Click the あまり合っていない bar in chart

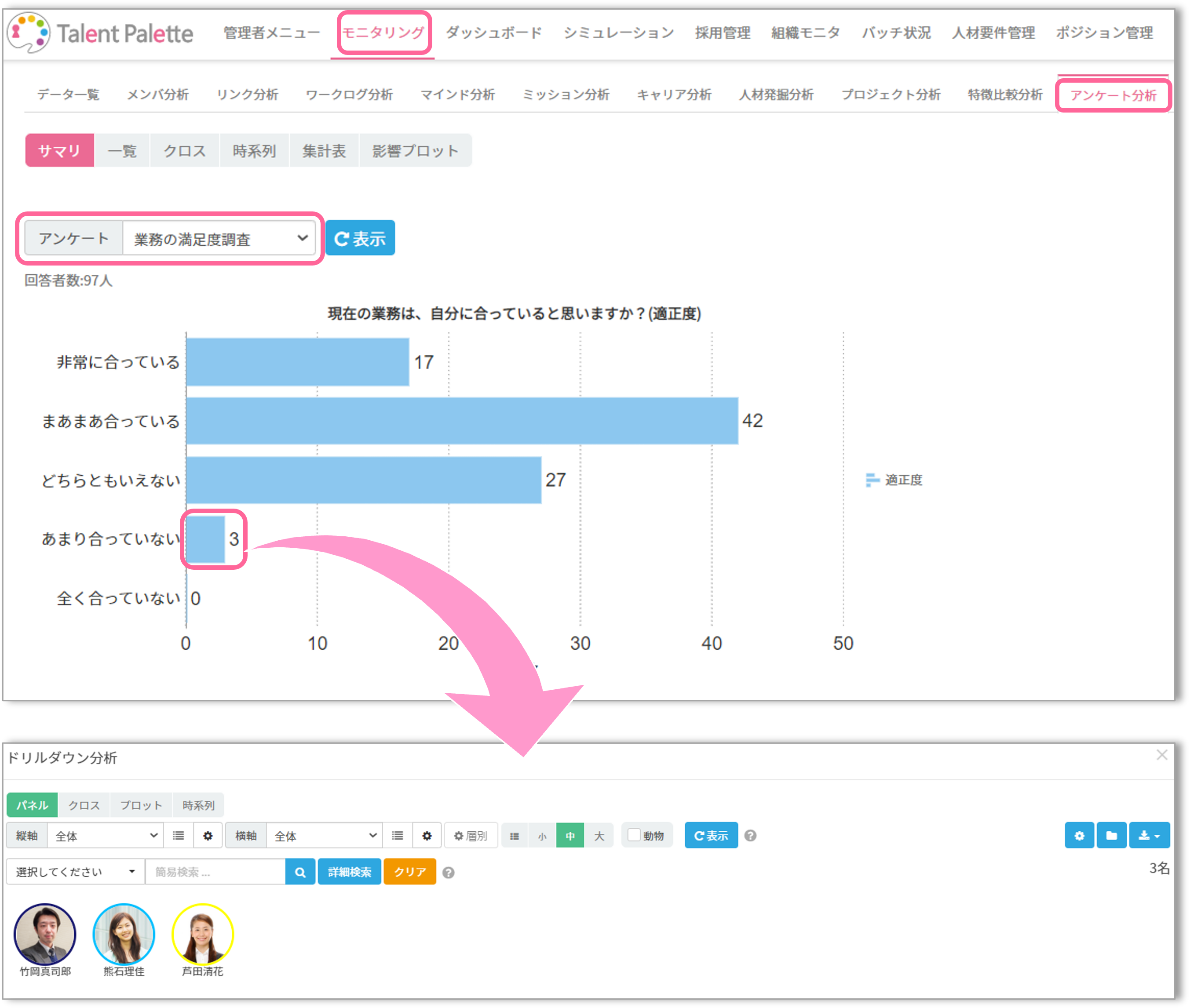coord(205,539)
